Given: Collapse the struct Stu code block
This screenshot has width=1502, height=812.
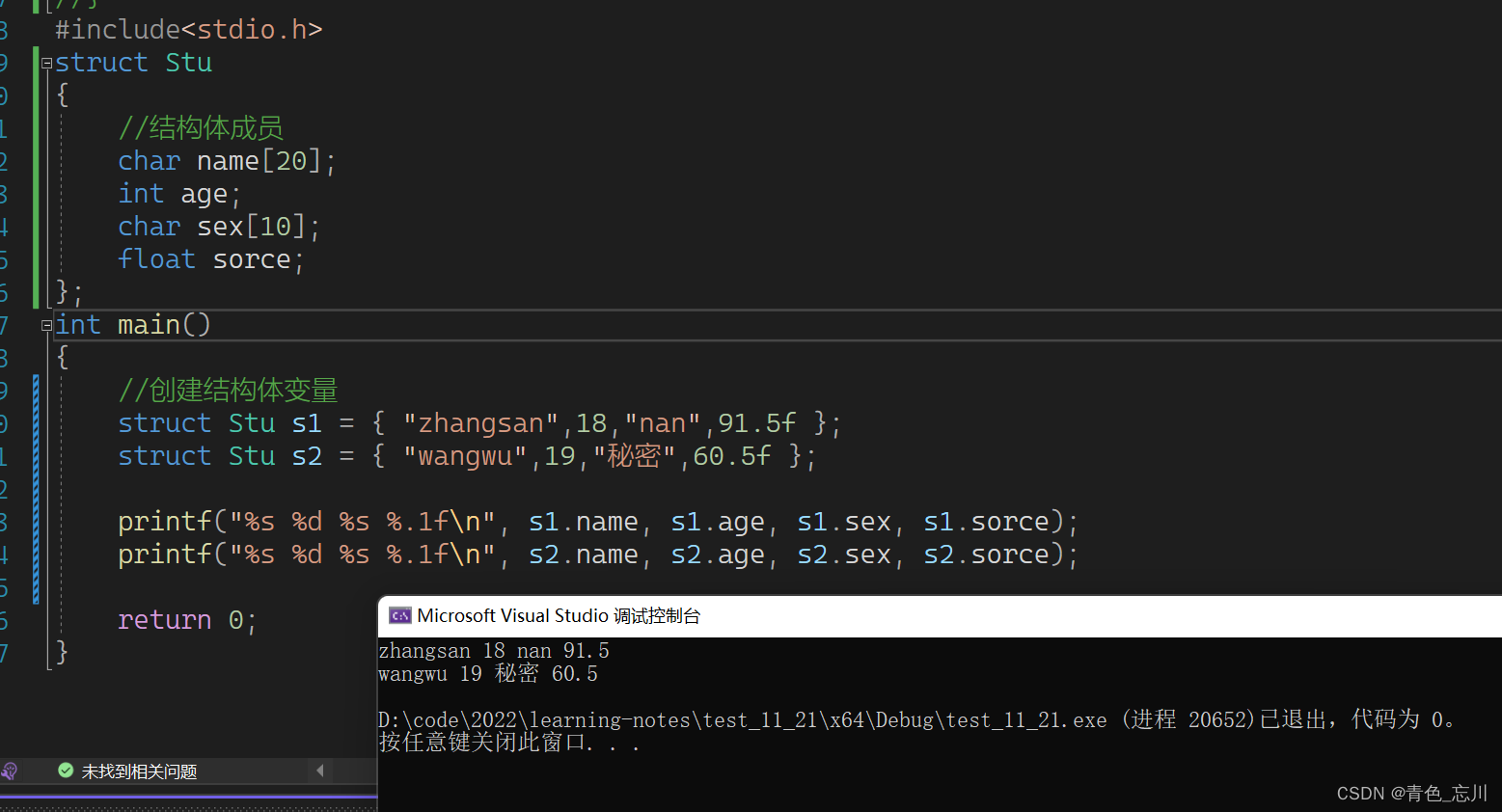Looking at the screenshot, I should pyautogui.click(x=45, y=62).
